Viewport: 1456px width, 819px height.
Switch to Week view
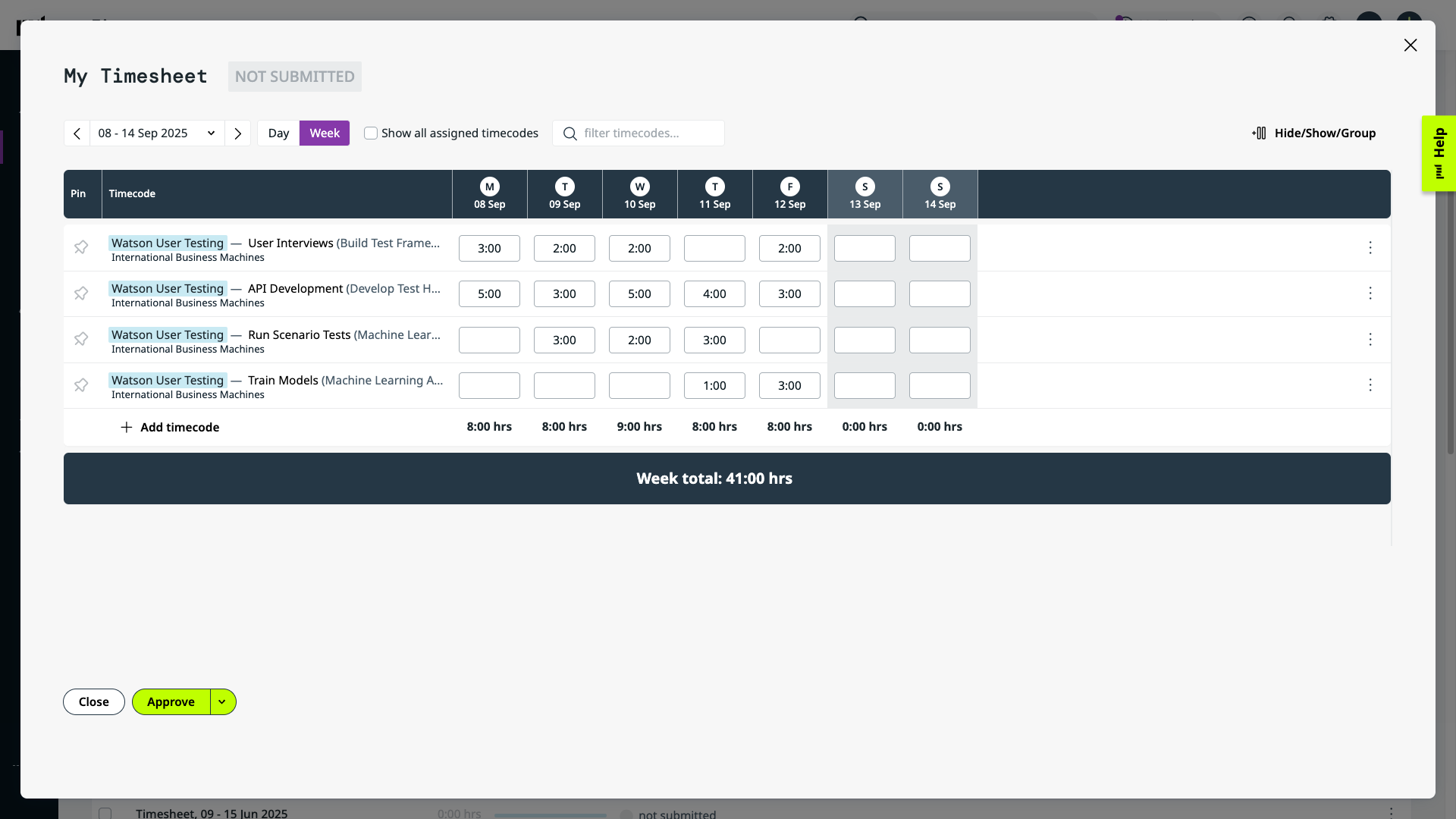point(325,133)
